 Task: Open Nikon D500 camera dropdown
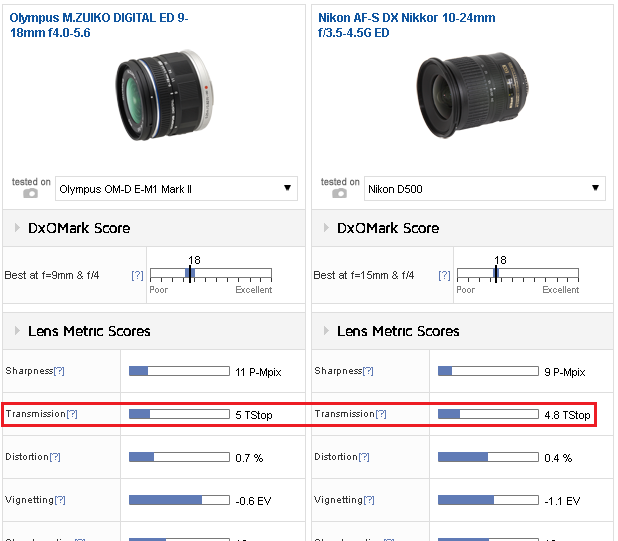coord(486,188)
